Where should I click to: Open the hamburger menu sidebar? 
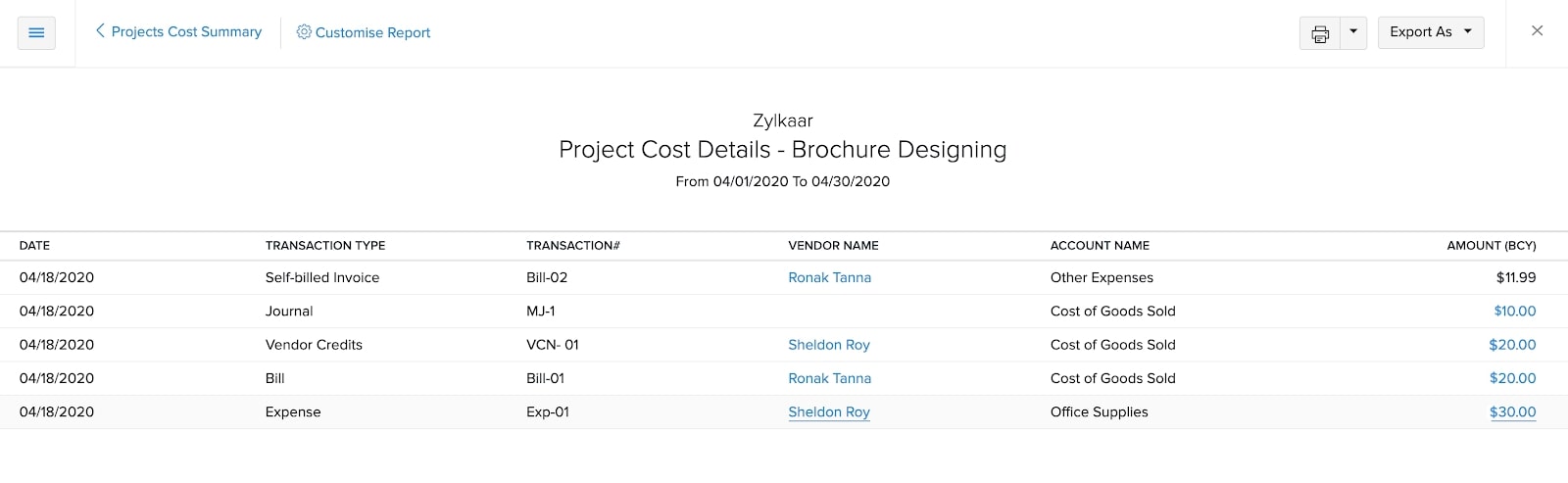(36, 32)
